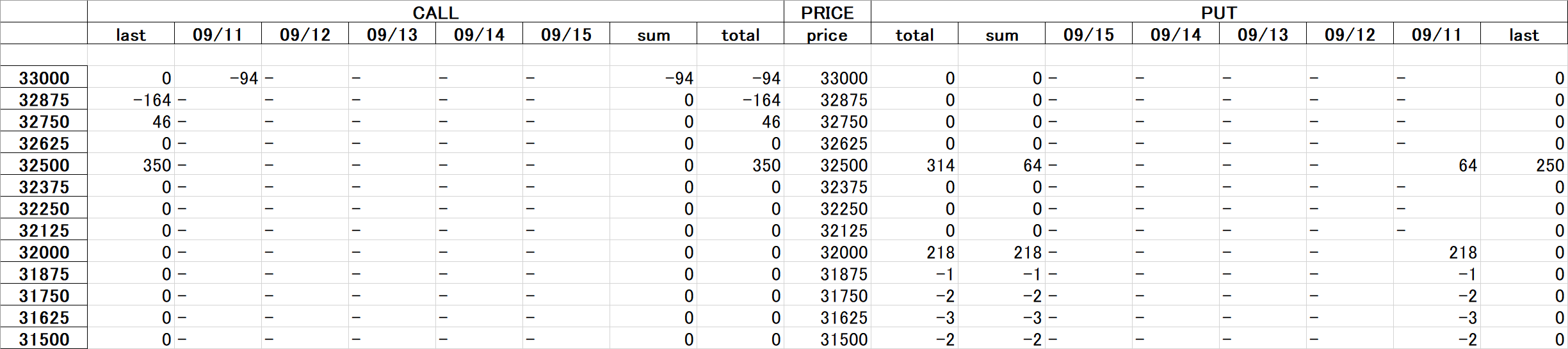1568x349 pixels.
Task: Select the bold 32000 row label
Action: [x=44, y=252]
